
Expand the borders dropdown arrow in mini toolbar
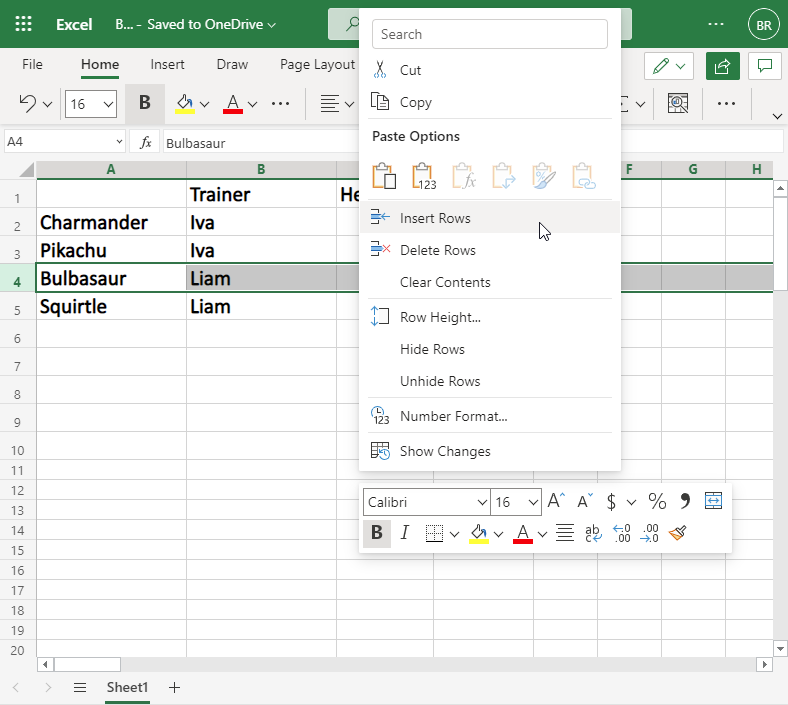454,534
